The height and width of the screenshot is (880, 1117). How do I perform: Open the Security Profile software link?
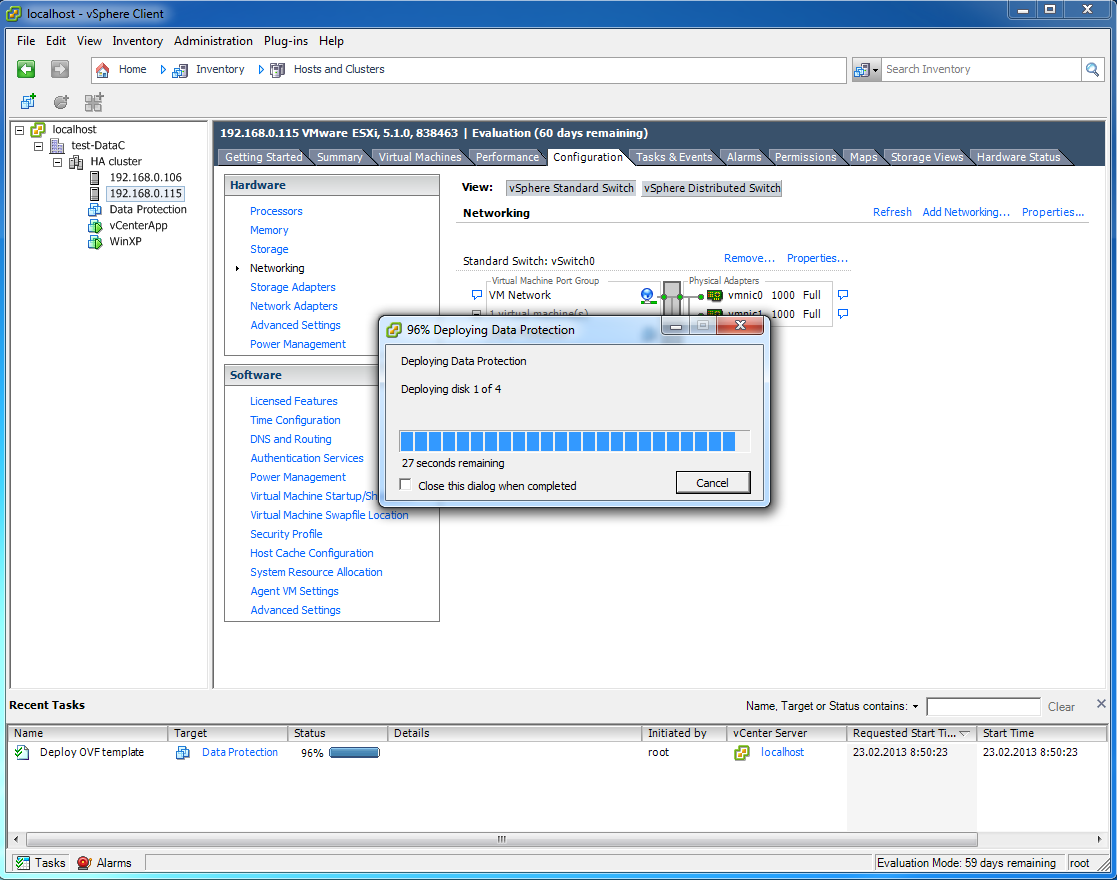tap(286, 534)
